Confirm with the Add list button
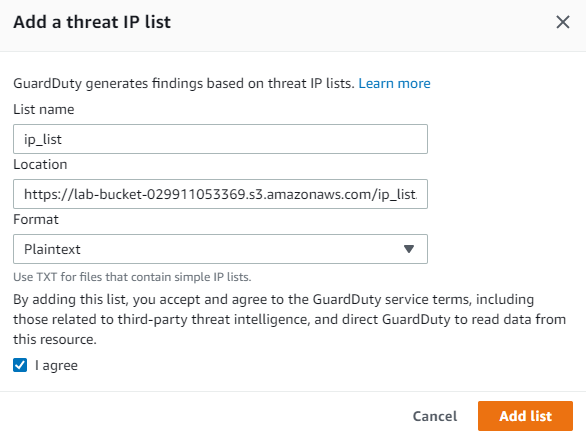Screen dimensions: 586x440 tap(525, 416)
